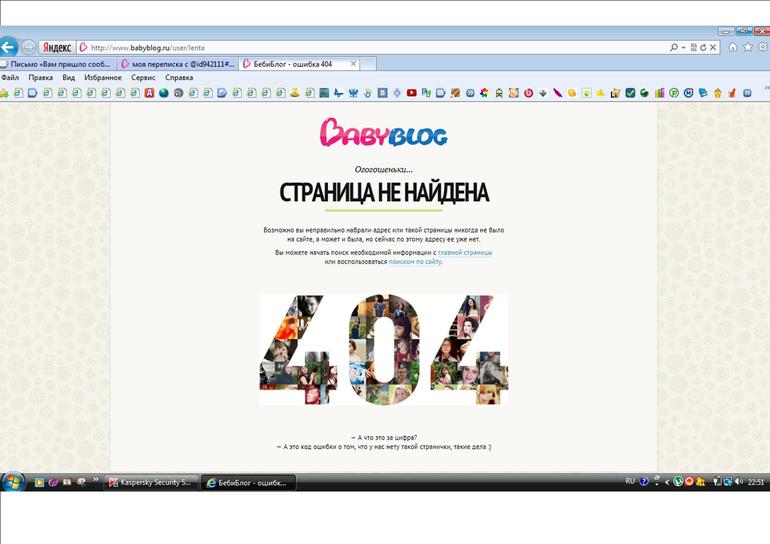The image size is (770, 544).
Task: Click the pink feather favorites icon
Action: [x=557, y=93]
